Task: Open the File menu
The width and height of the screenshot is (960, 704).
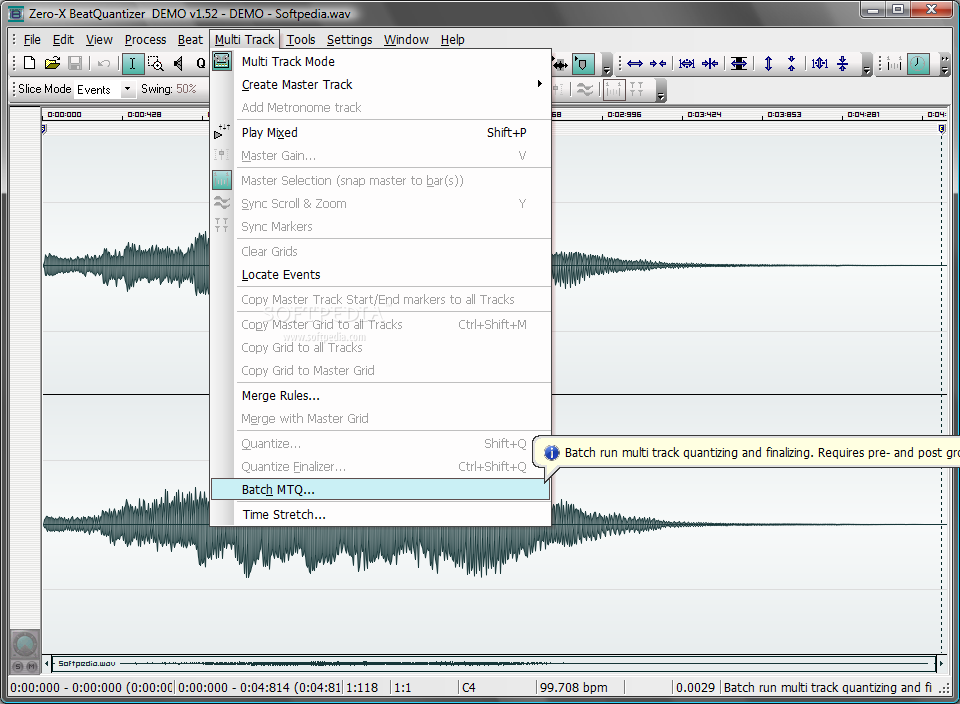Action: coord(32,40)
